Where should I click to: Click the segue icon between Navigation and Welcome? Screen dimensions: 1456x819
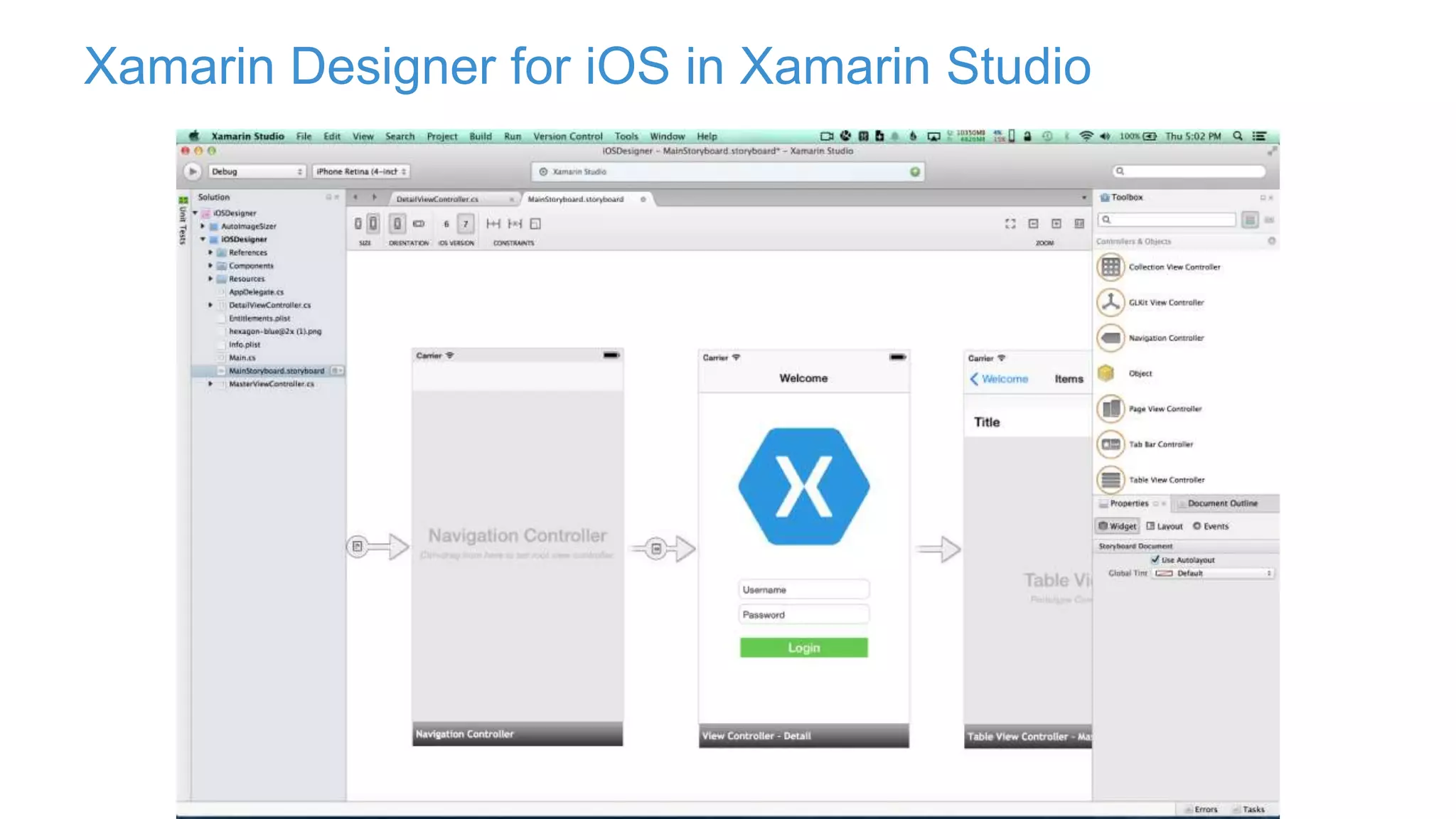click(x=656, y=548)
